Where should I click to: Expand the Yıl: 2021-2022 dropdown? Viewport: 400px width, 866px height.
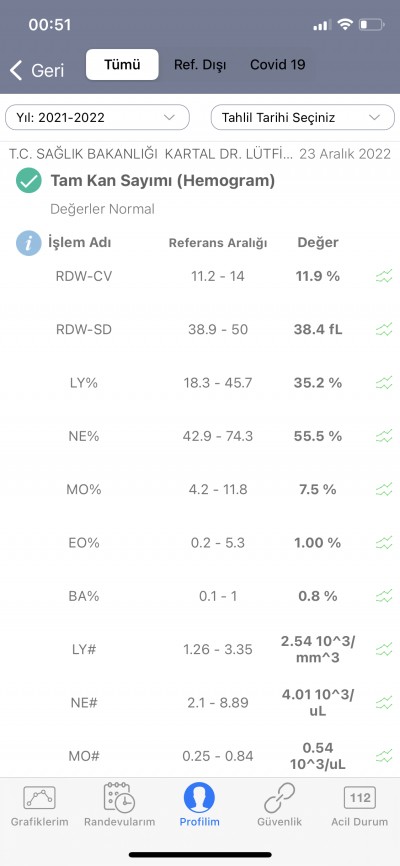pos(97,117)
